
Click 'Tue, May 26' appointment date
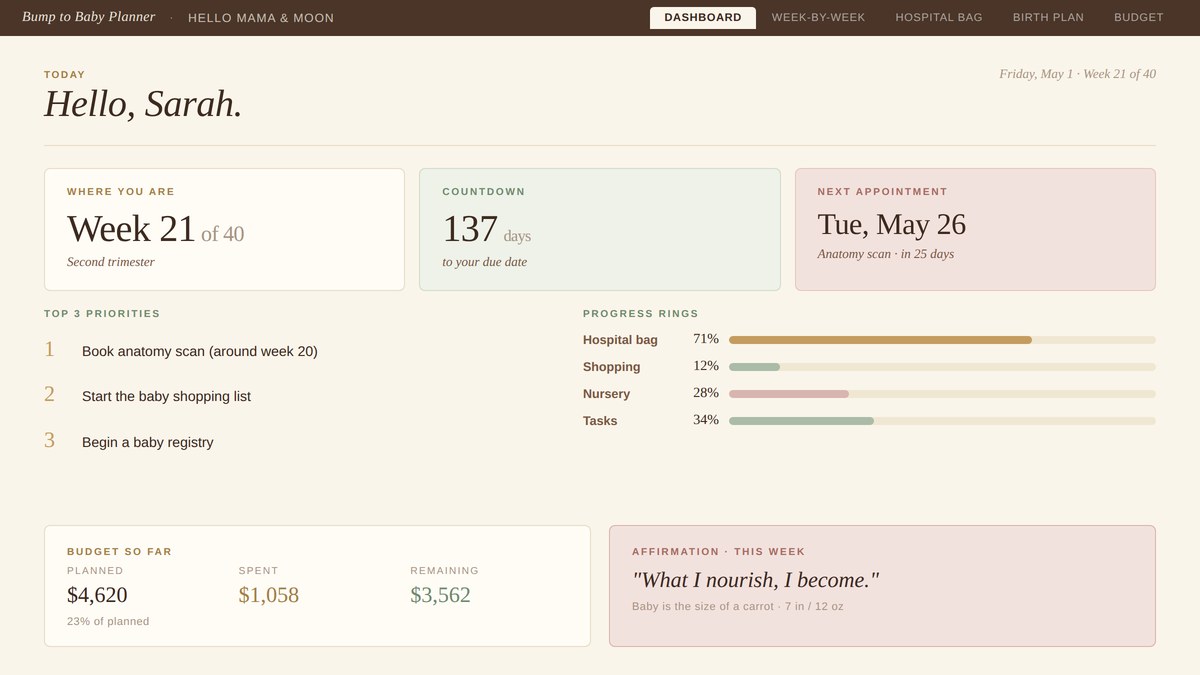pyautogui.click(x=891, y=224)
